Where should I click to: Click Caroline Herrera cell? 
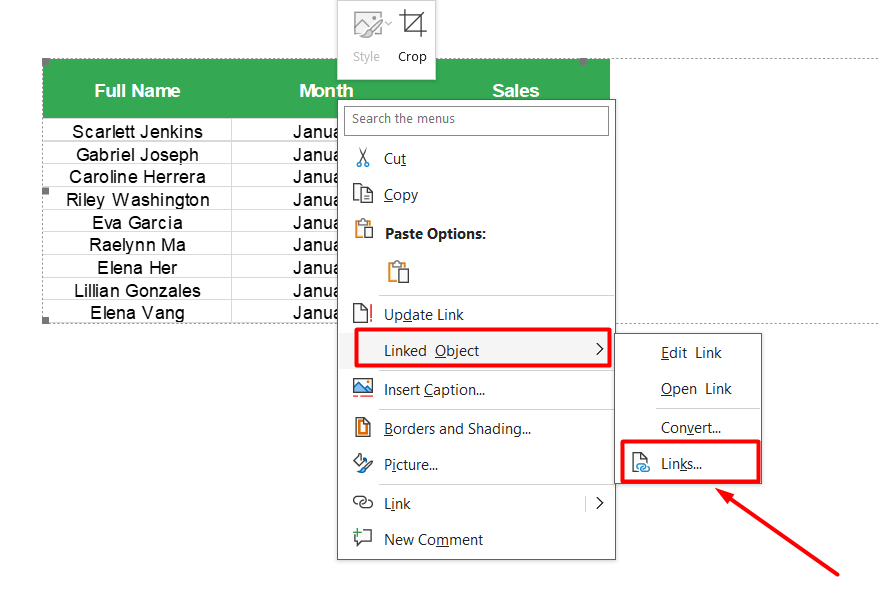point(137,177)
